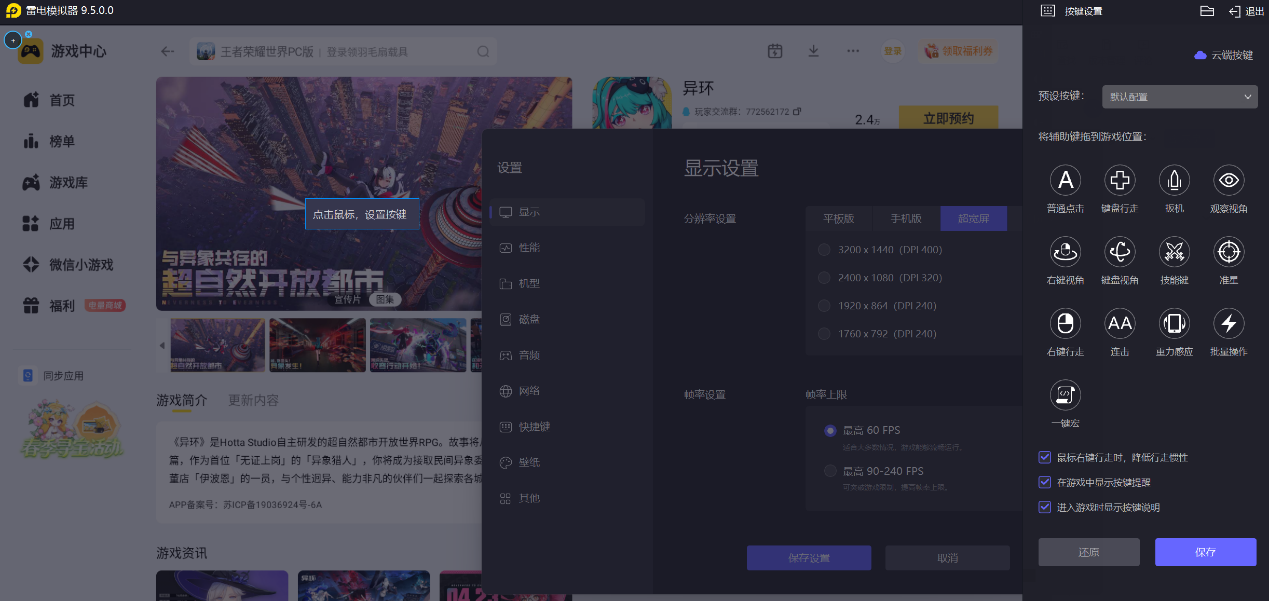The height and width of the screenshot is (601, 1269).
Task: Select the 右键行走 mouse icon
Action: point(1065,323)
